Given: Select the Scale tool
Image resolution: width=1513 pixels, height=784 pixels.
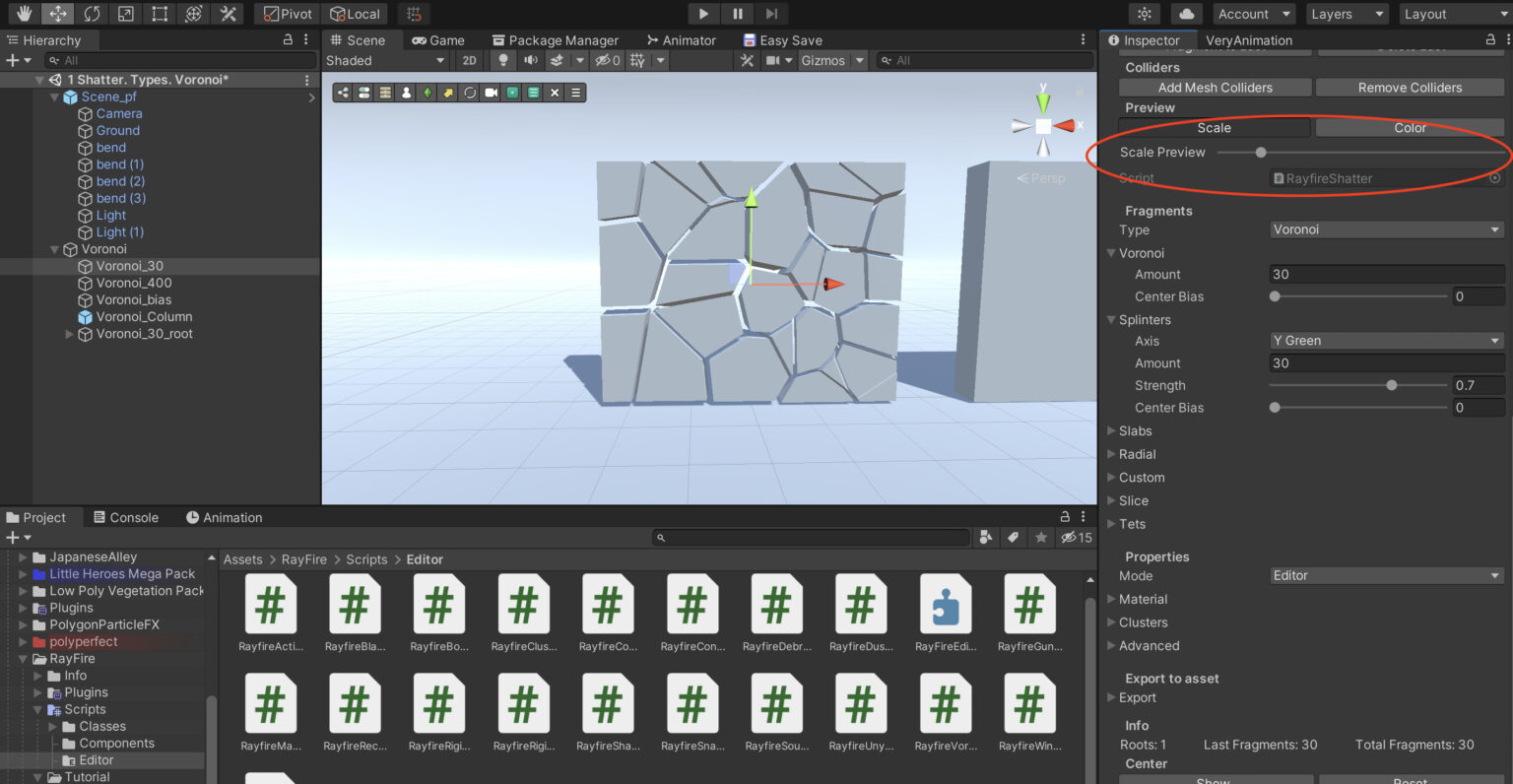Looking at the screenshot, I should pos(126,13).
